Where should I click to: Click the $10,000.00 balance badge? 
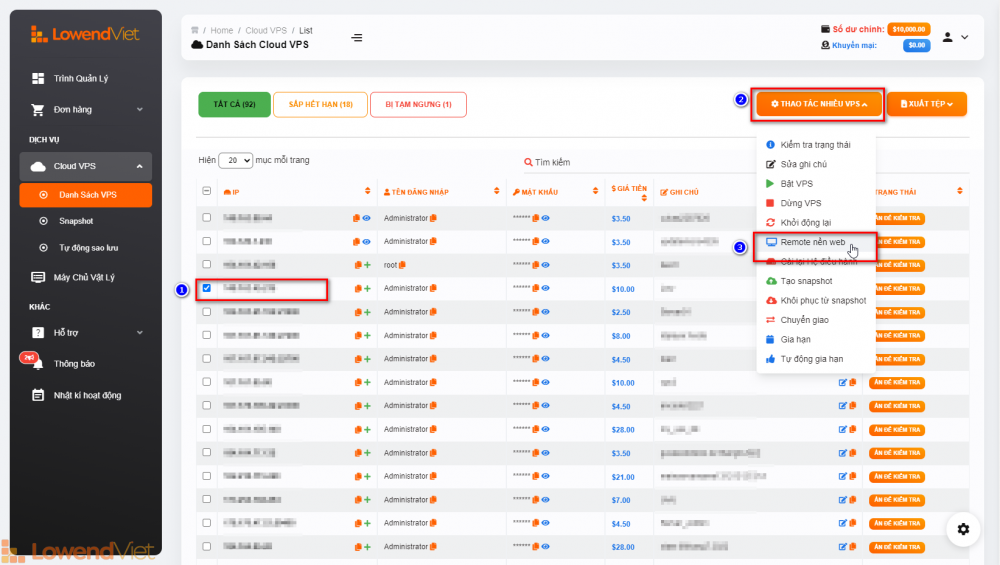point(909,29)
